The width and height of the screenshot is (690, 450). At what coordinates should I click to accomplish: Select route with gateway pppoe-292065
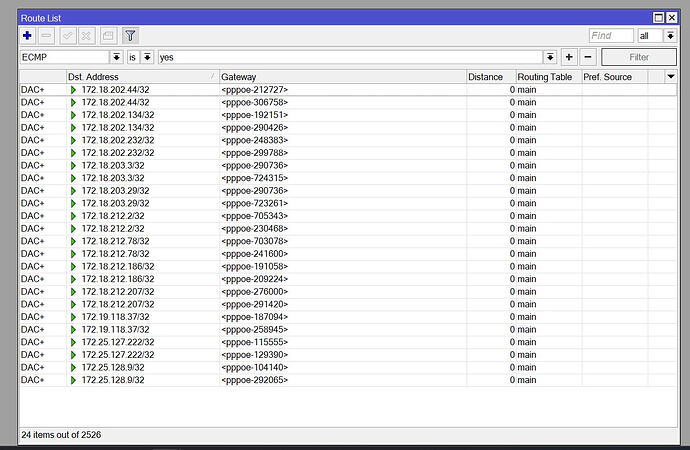pyautogui.click(x=348, y=380)
